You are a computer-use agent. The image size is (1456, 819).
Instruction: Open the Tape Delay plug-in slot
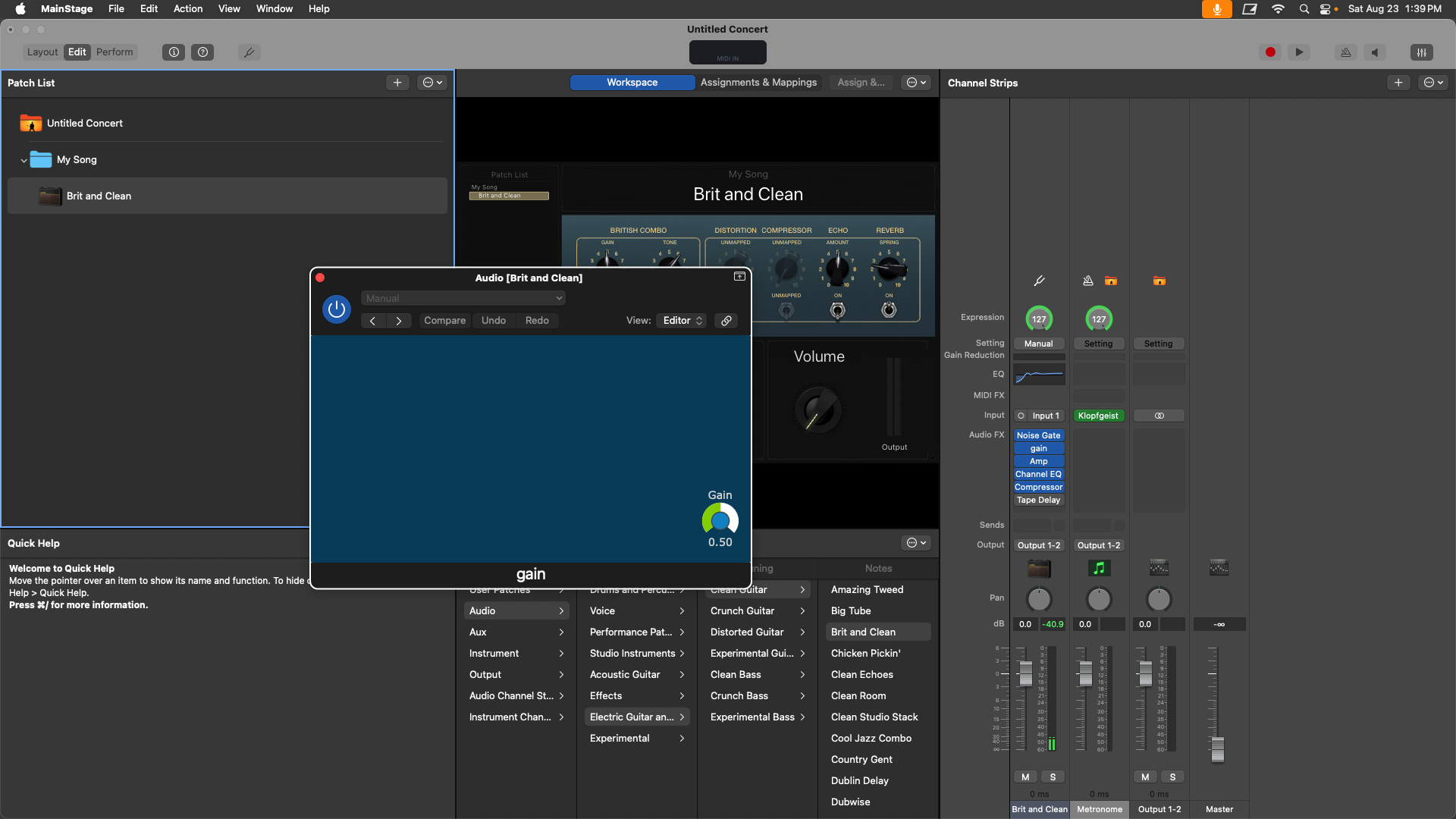pyautogui.click(x=1039, y=500)
